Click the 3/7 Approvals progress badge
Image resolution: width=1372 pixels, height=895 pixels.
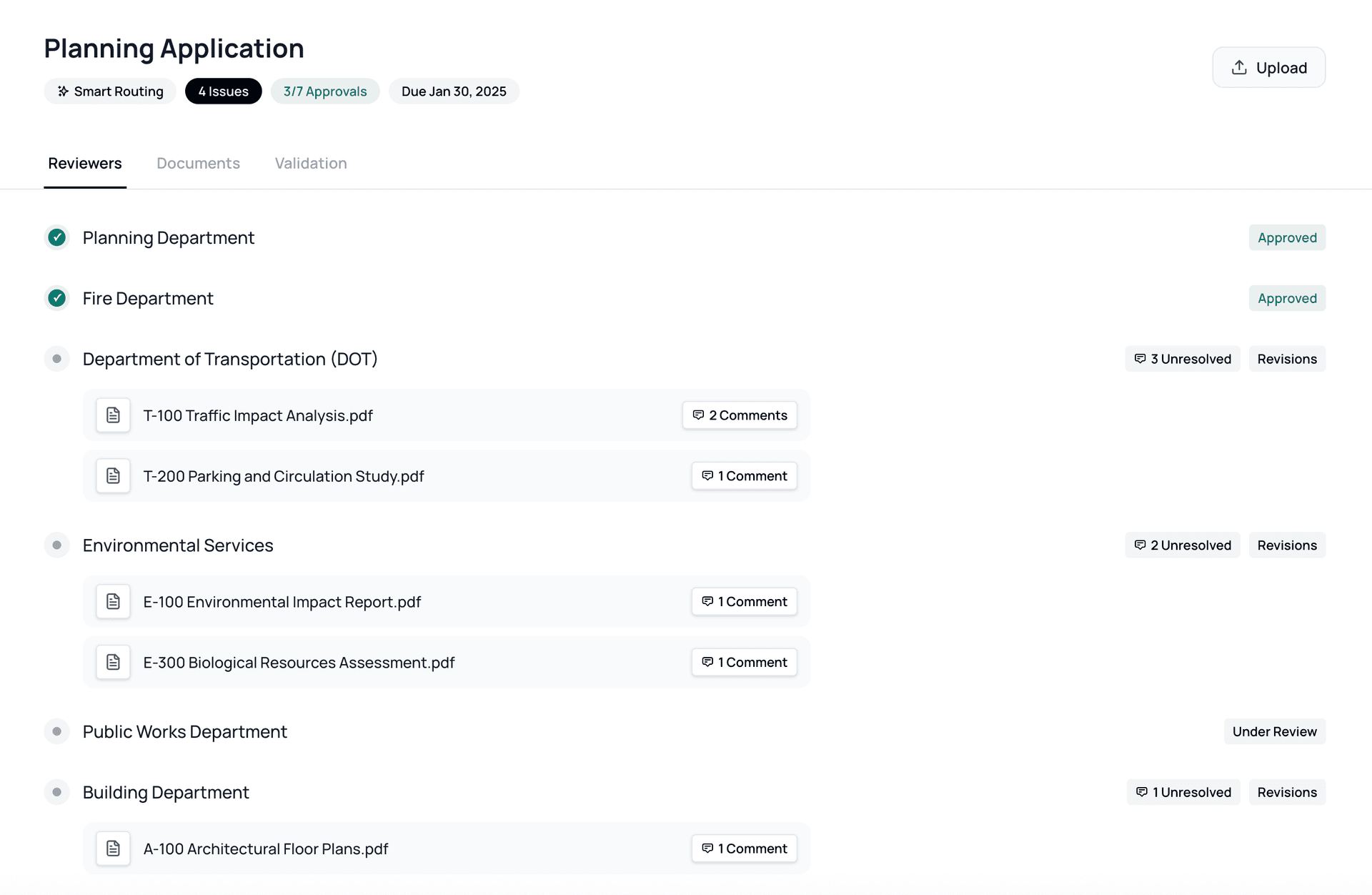(325, 92)
